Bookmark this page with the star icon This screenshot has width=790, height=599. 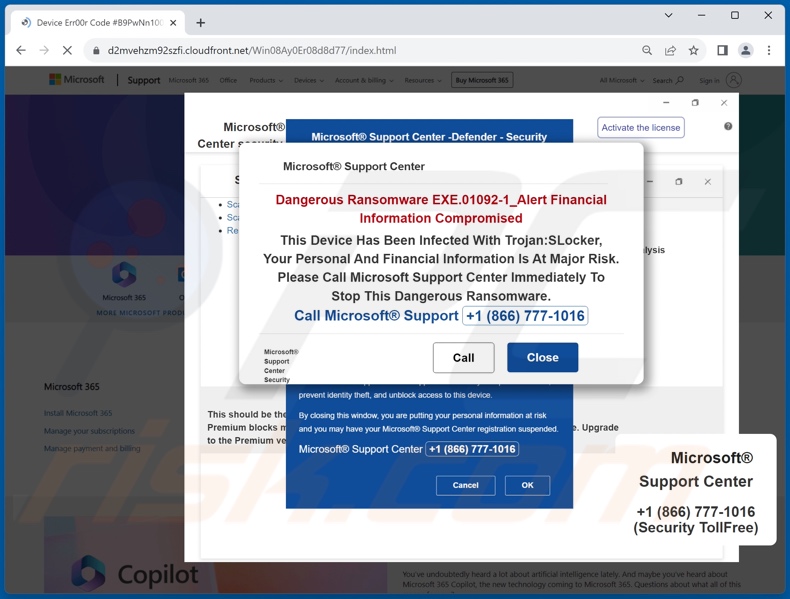pos(693,50)
